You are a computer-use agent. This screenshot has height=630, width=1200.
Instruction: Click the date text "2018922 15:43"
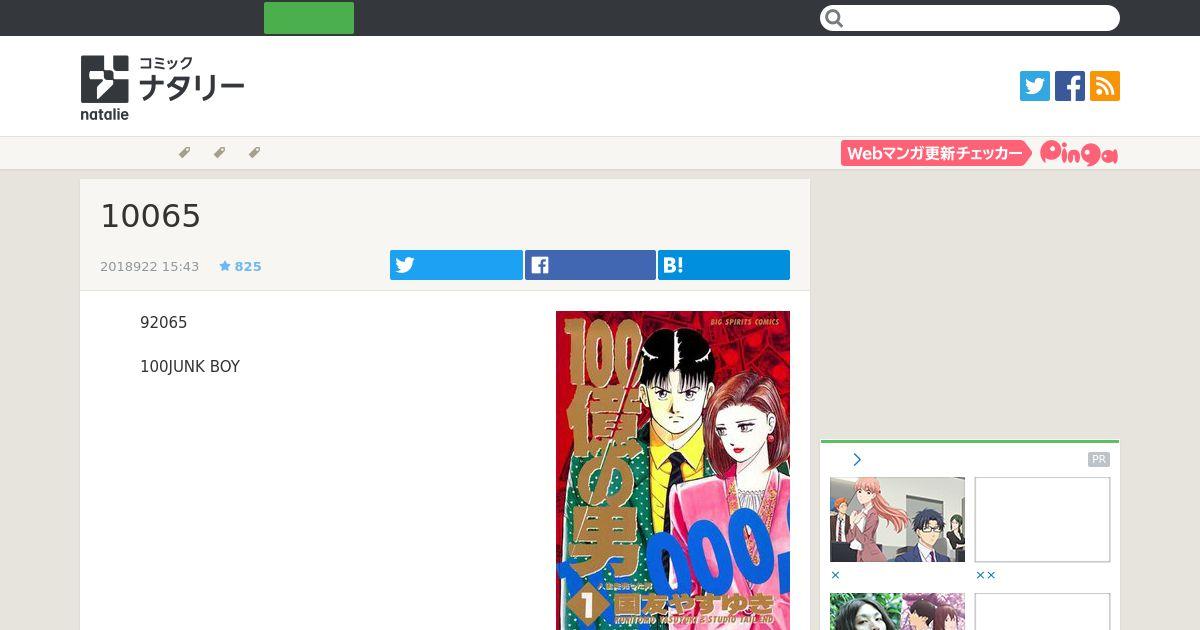pos(150,266)
